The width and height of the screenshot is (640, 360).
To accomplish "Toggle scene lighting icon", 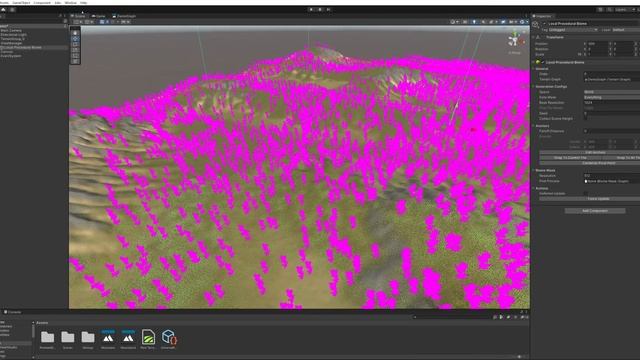I will (474, 22).
